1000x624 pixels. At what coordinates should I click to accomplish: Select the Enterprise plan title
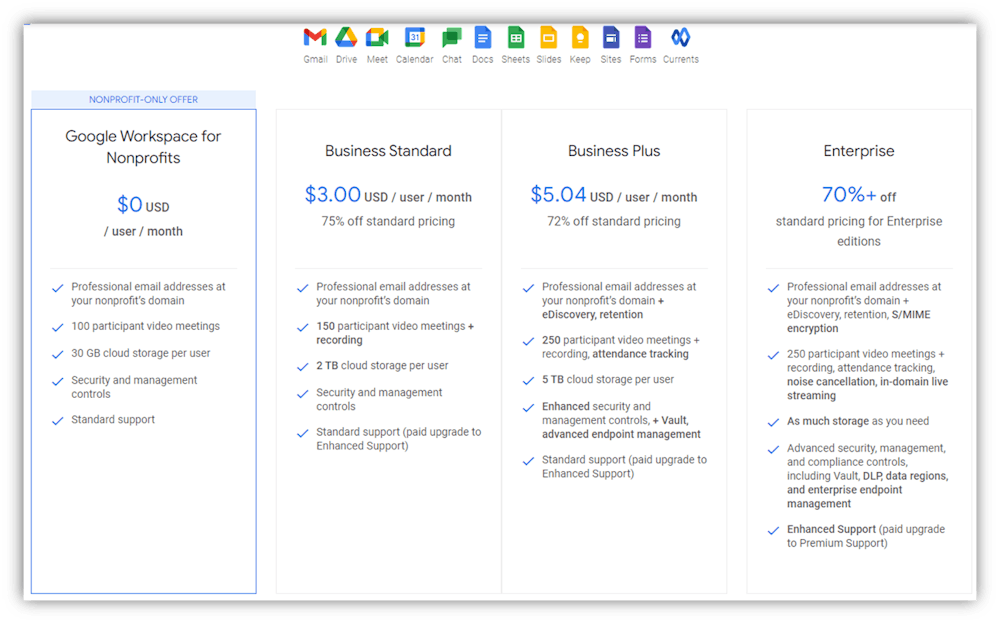coord(859,151)
